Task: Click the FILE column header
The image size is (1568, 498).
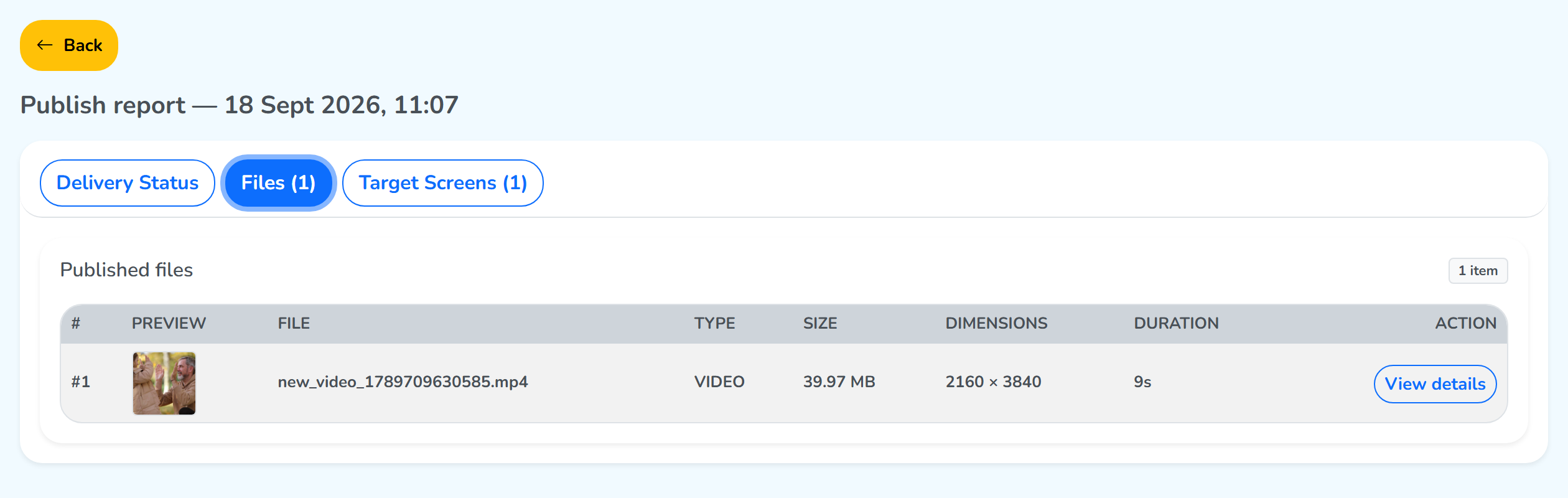Action: tap(294, 323)
